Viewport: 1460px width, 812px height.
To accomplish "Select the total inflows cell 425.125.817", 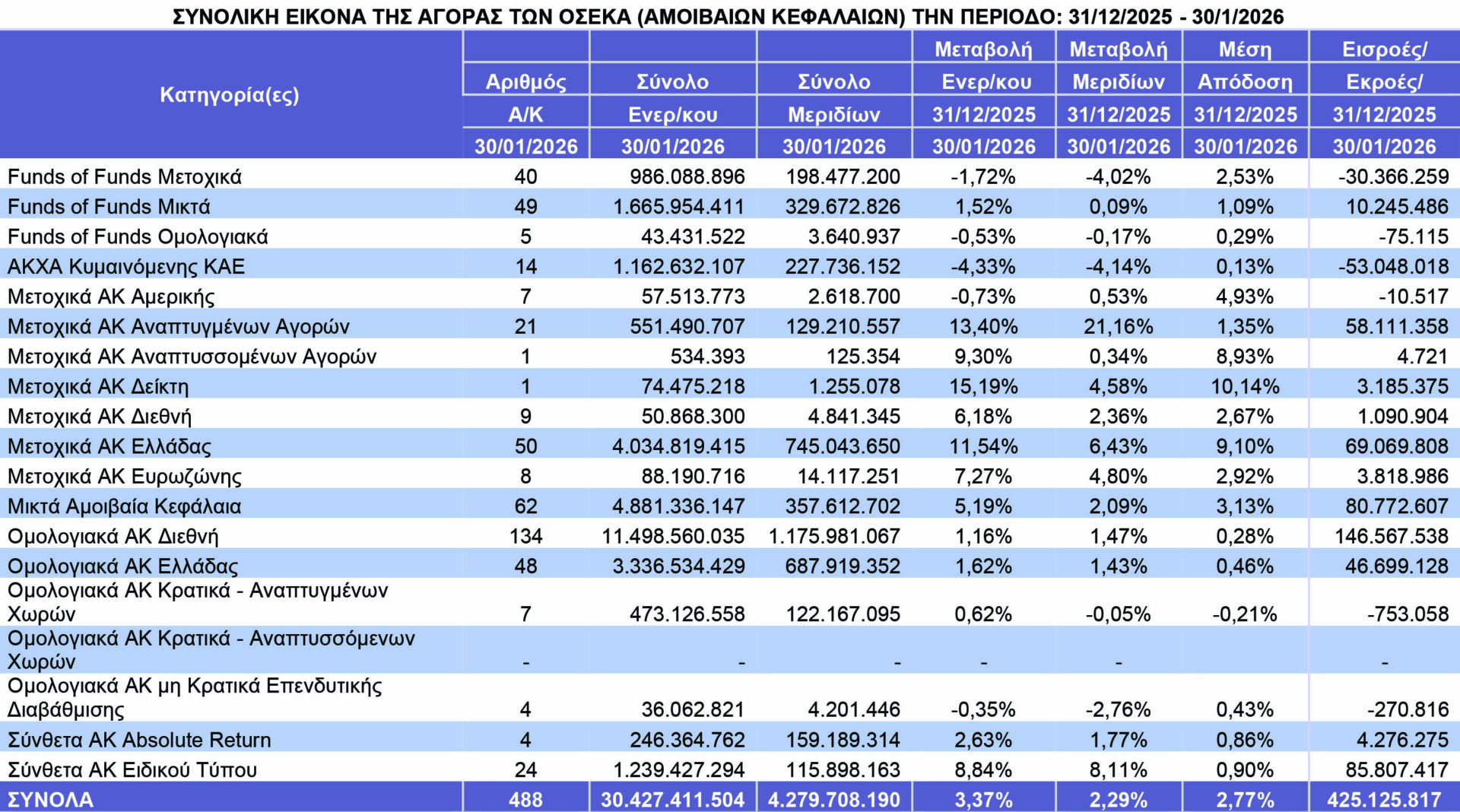I will click(x=1384, y=800).
